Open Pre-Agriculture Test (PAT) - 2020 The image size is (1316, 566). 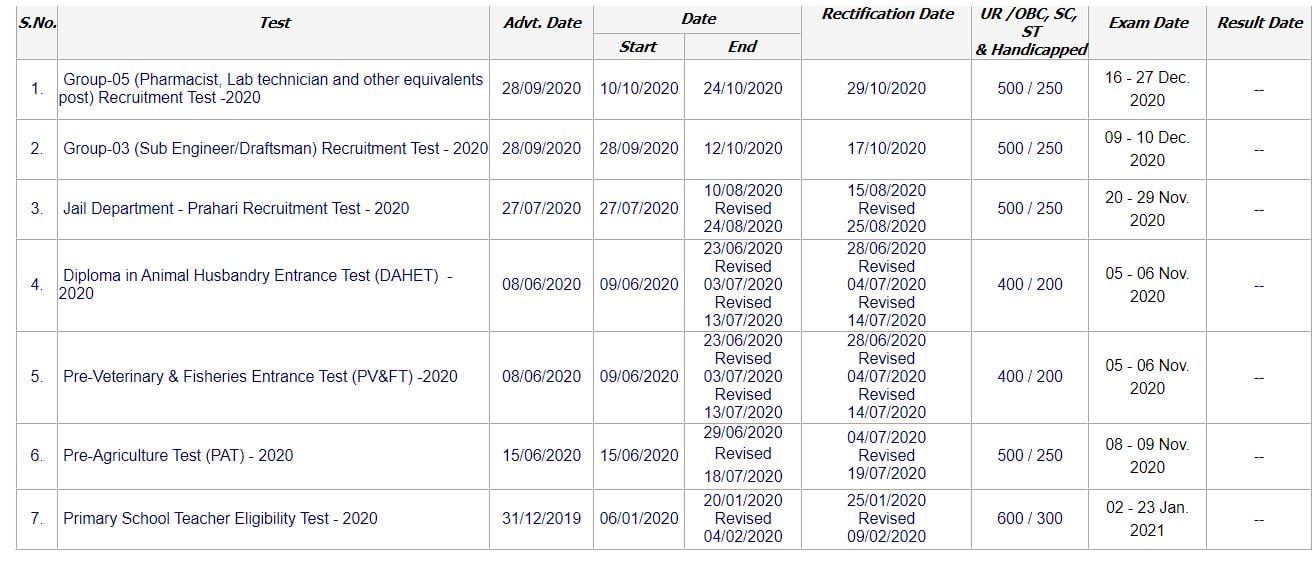[x=178, y=456]
